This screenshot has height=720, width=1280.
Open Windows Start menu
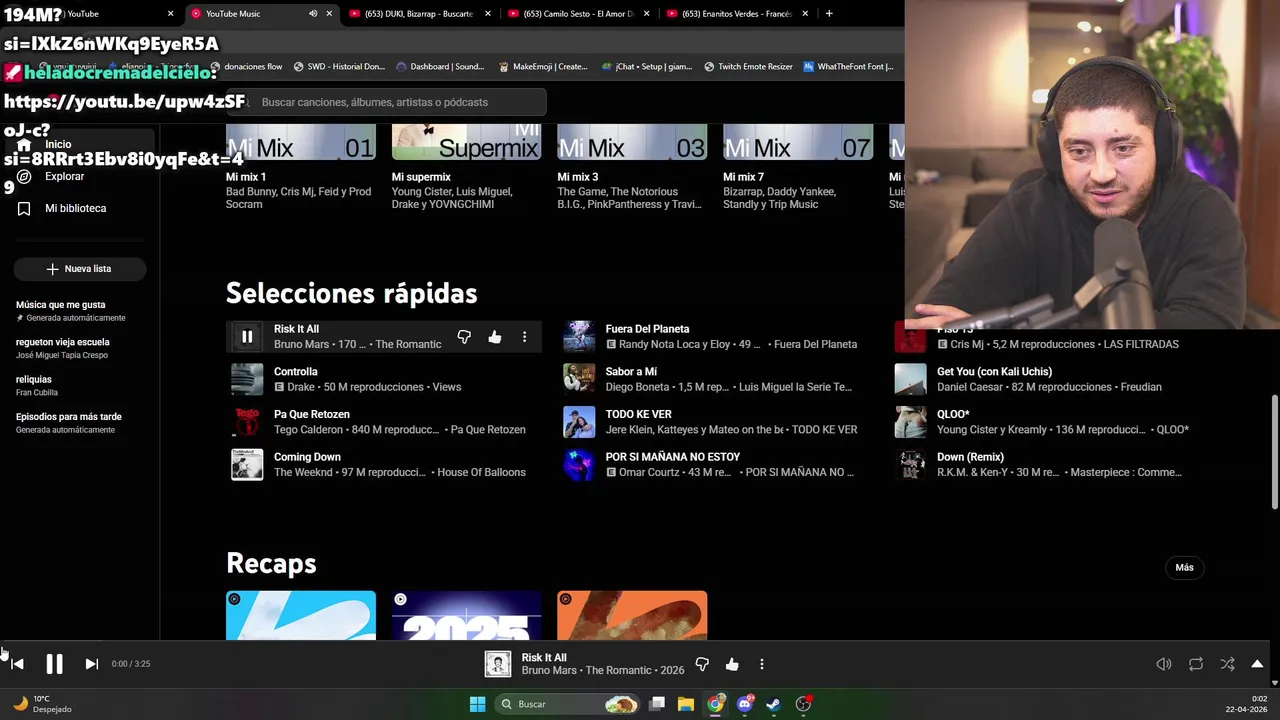(477, 704)
